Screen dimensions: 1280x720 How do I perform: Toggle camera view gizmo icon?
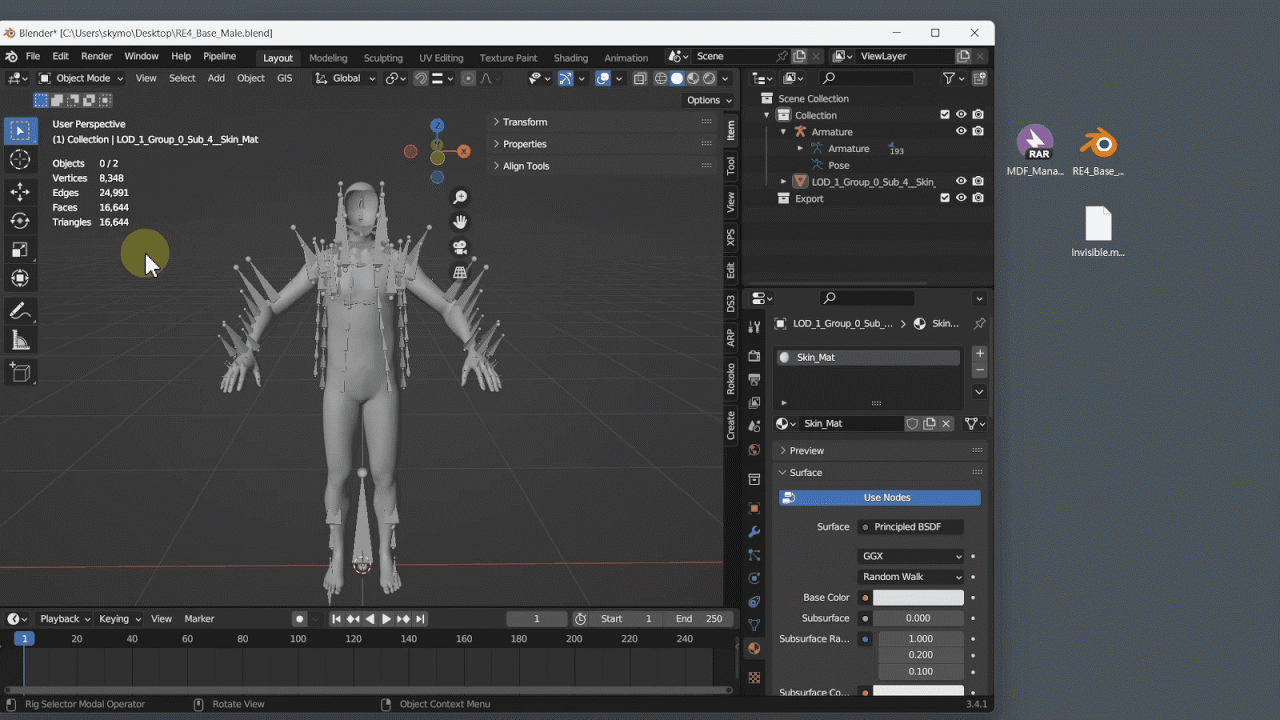(460, 247)
